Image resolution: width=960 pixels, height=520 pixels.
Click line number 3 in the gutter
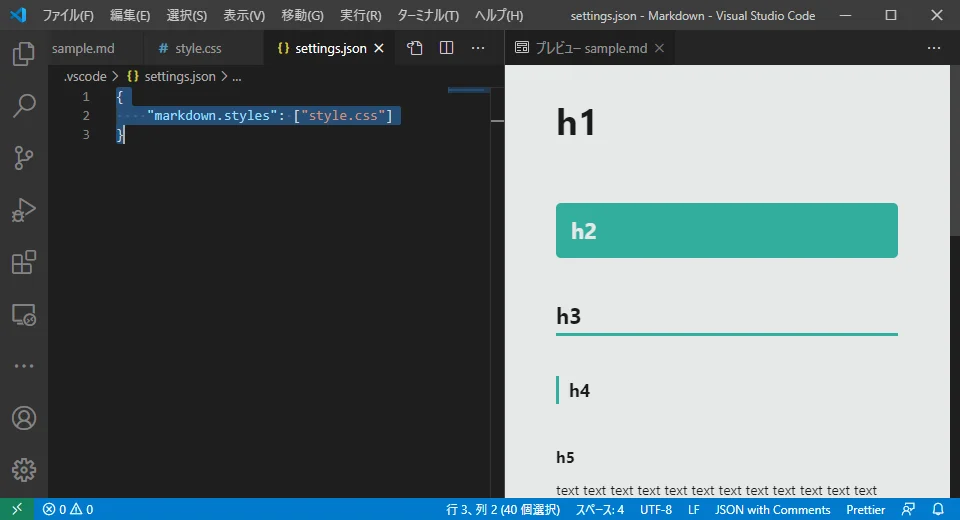tap(86, 135)
